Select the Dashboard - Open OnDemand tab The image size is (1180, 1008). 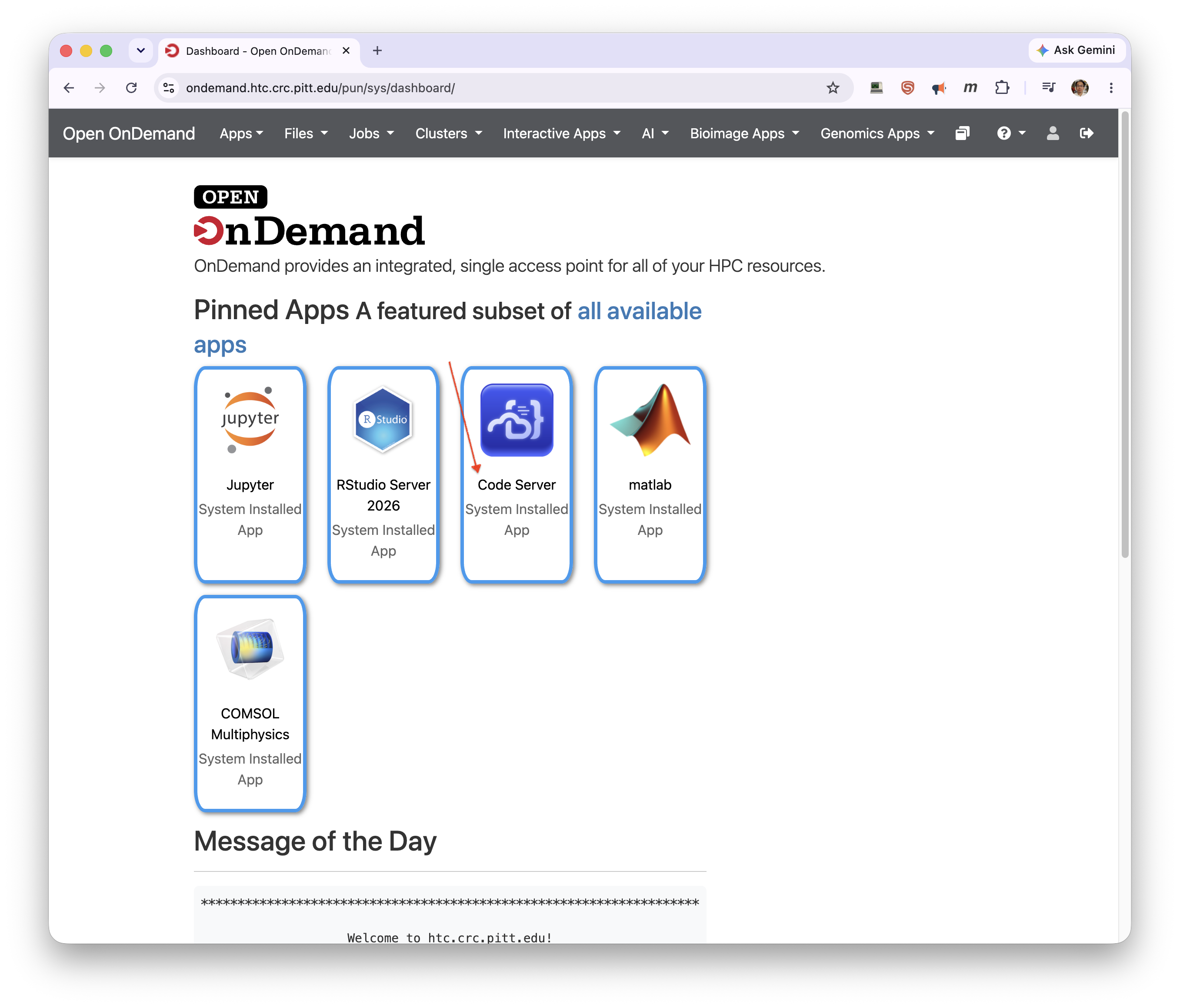coord(258,51)
